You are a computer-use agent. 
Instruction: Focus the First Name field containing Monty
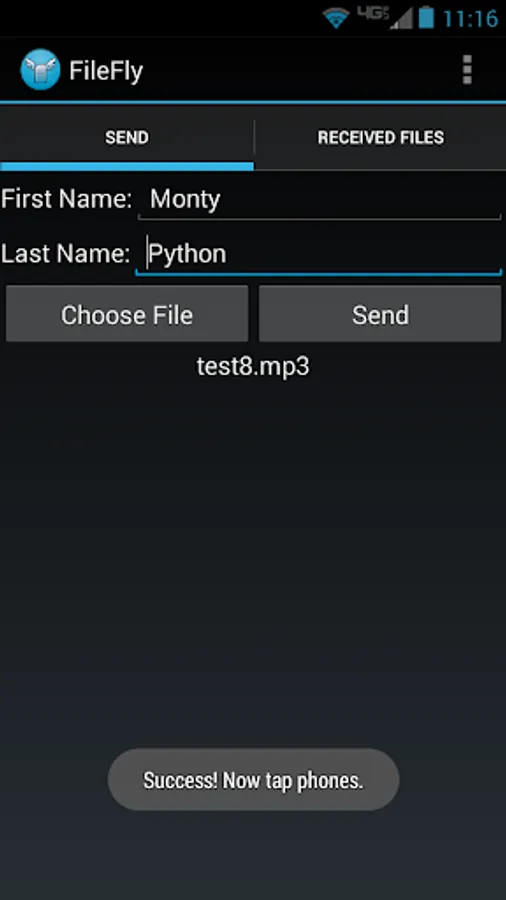[320, 200]
